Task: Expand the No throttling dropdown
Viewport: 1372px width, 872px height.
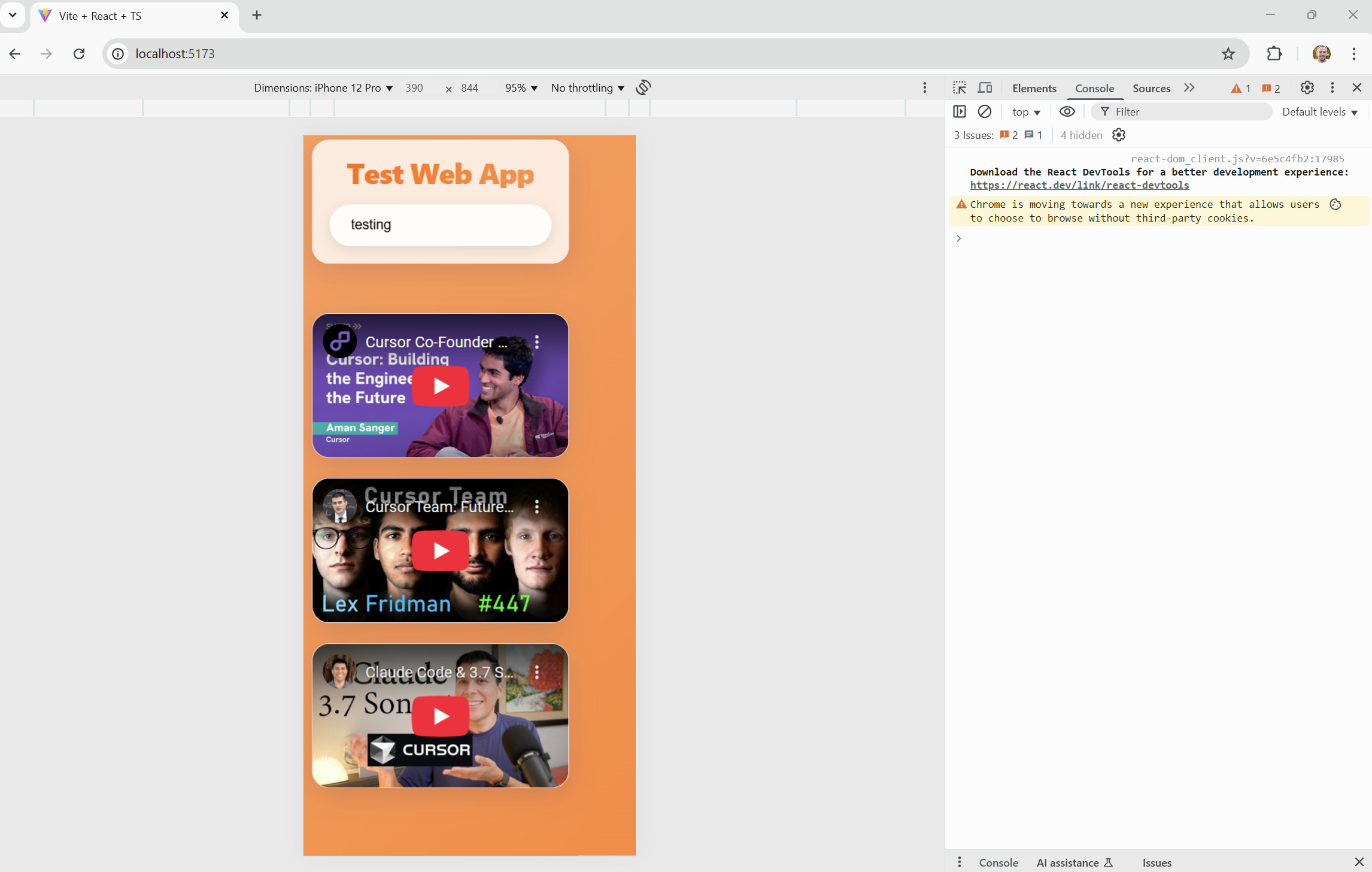Action: 587,88
